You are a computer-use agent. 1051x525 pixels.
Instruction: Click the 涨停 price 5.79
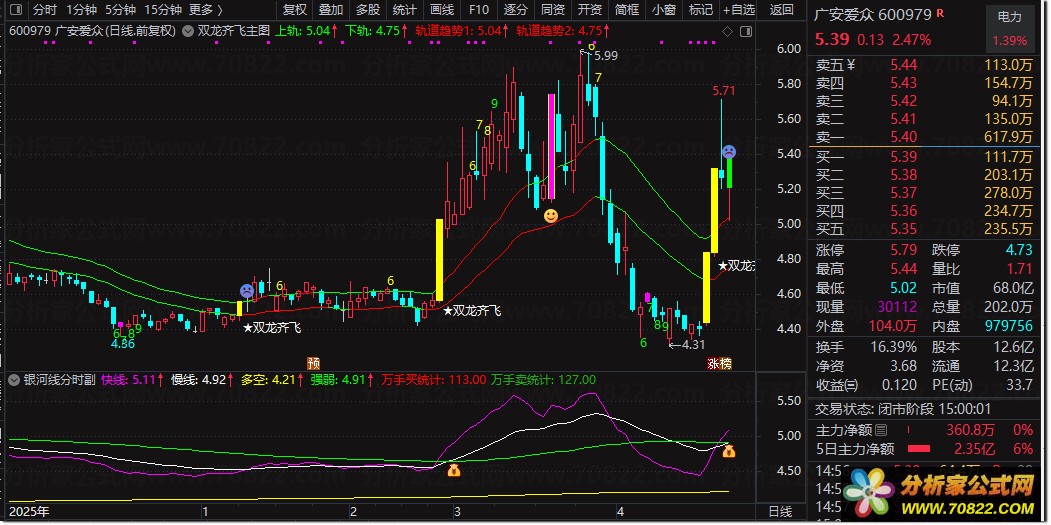pos(904,250)
